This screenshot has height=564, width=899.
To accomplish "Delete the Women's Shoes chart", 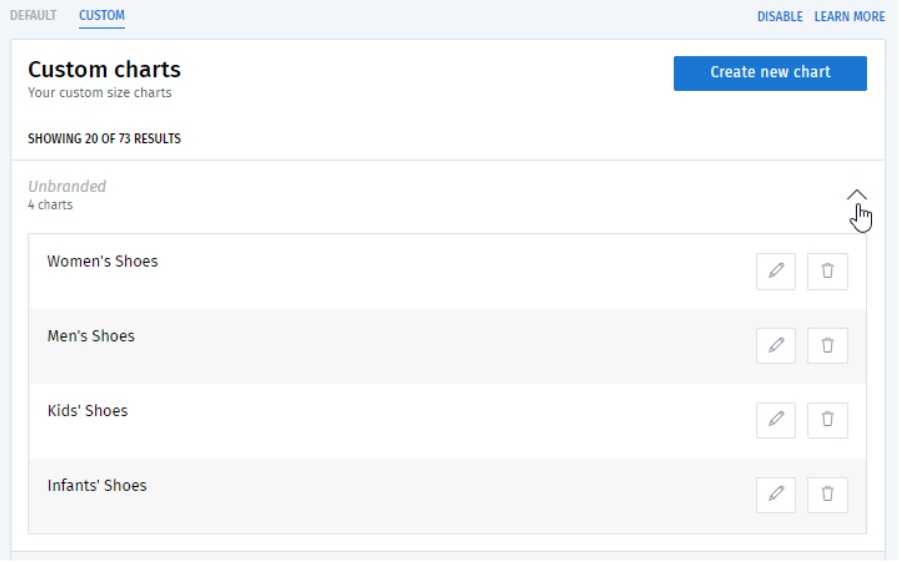I will (x=827, y=271).
